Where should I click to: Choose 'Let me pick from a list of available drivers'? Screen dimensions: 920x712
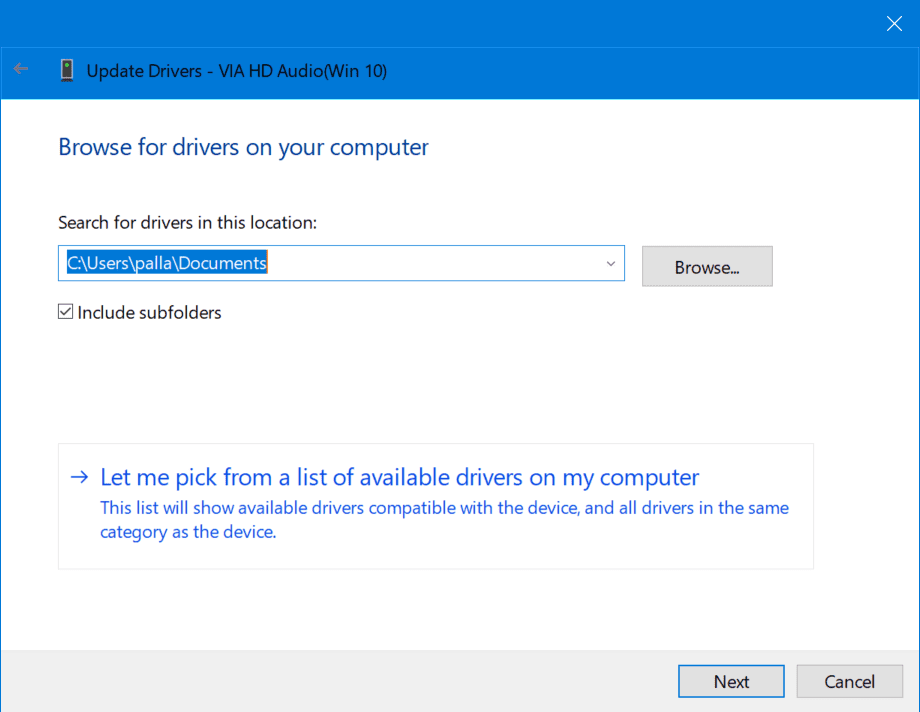click(399, 477)
